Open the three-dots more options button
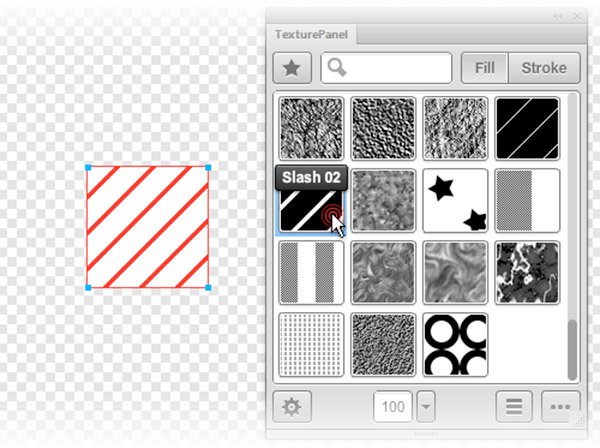 point(561,406)
